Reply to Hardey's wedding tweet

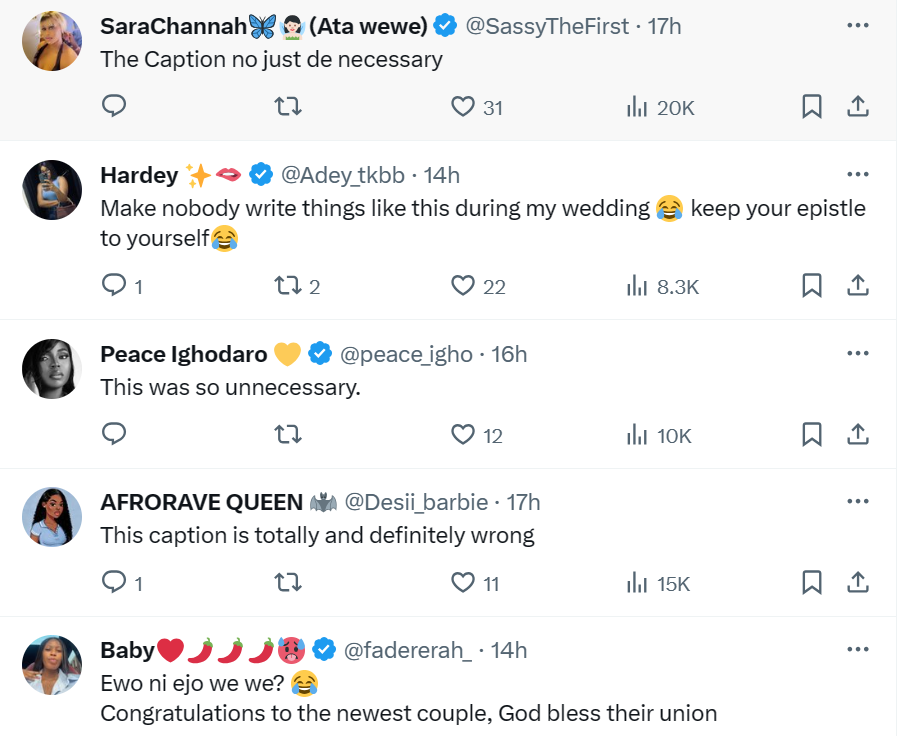click(115, 286)
